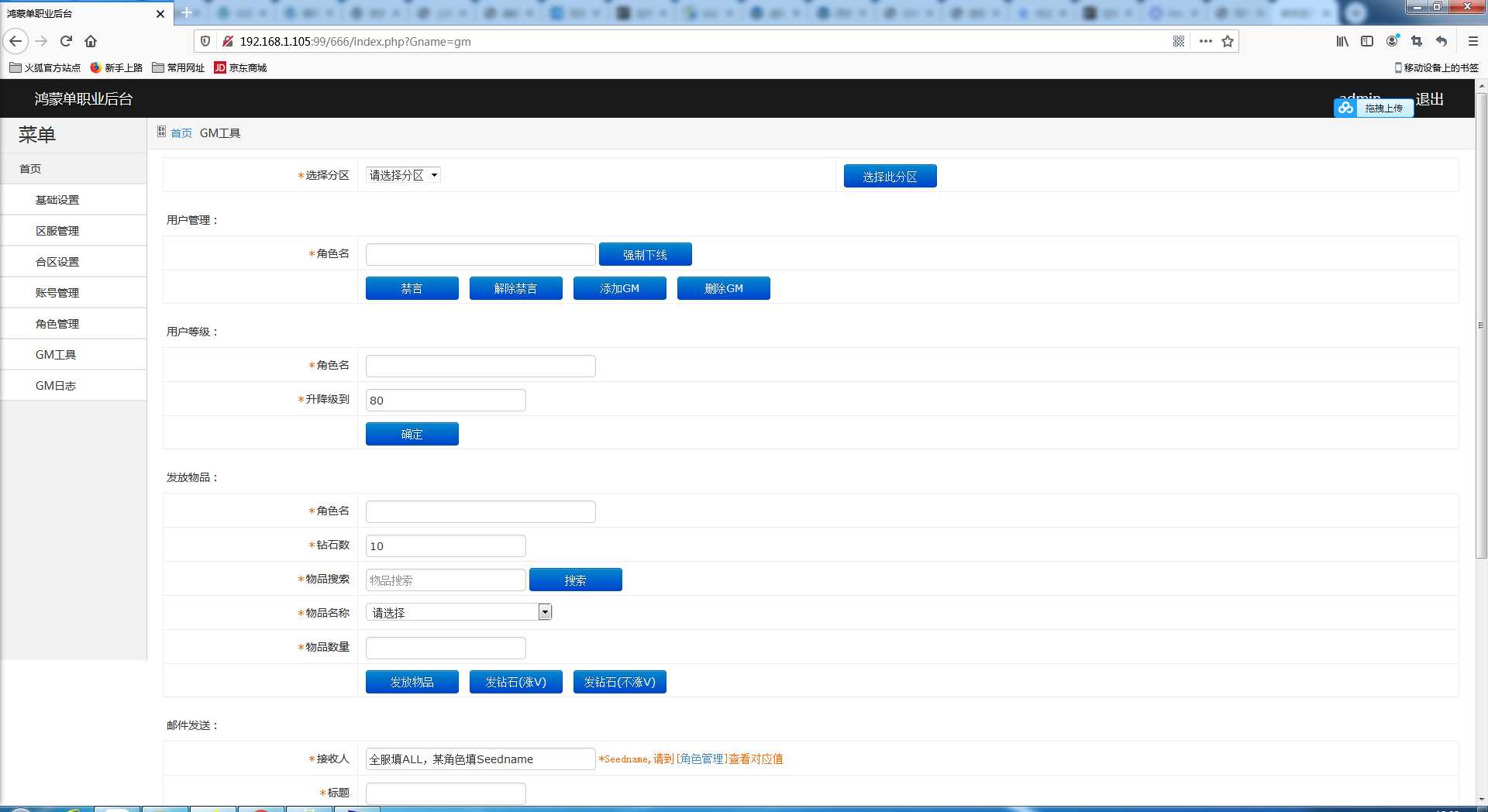The height and width of the screenshot is (812, 1488).
Task: Click the tracking protection shield icon
Action: pos(205,41)
